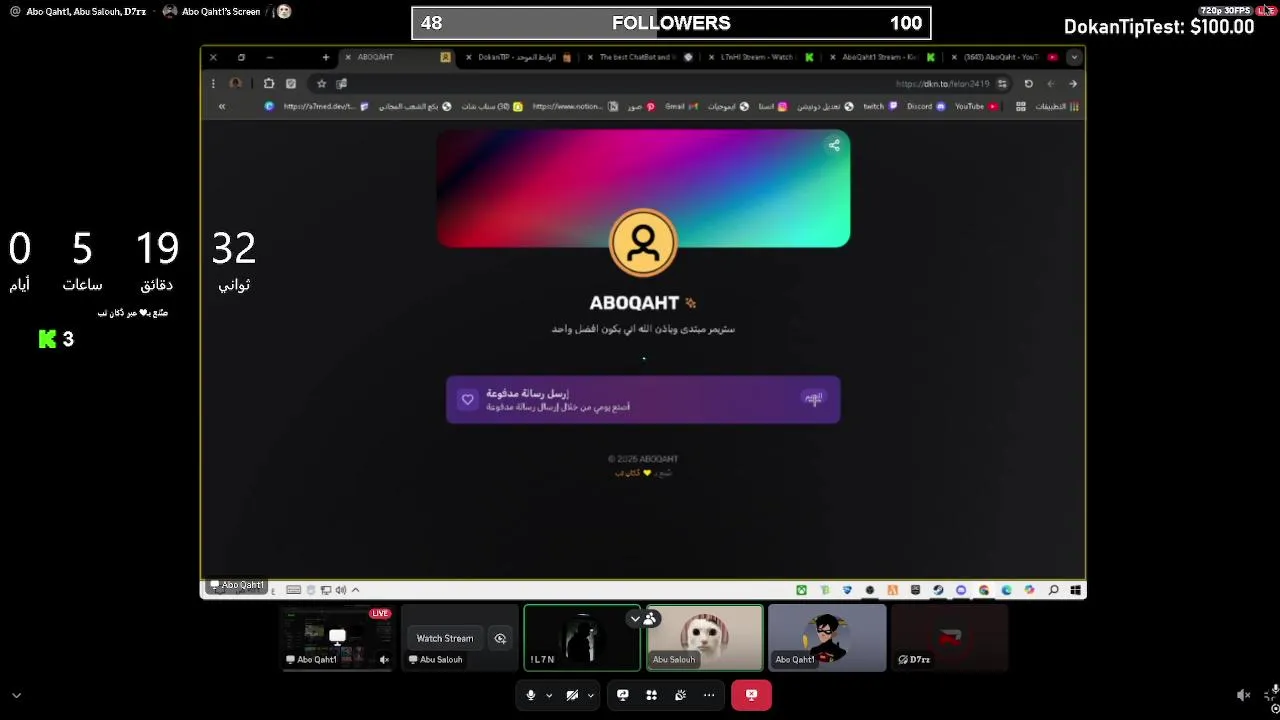Switch to AboQaht1 Stream Kick tab
Viewport: 1280px width, 720px height.
coord(881,57)
